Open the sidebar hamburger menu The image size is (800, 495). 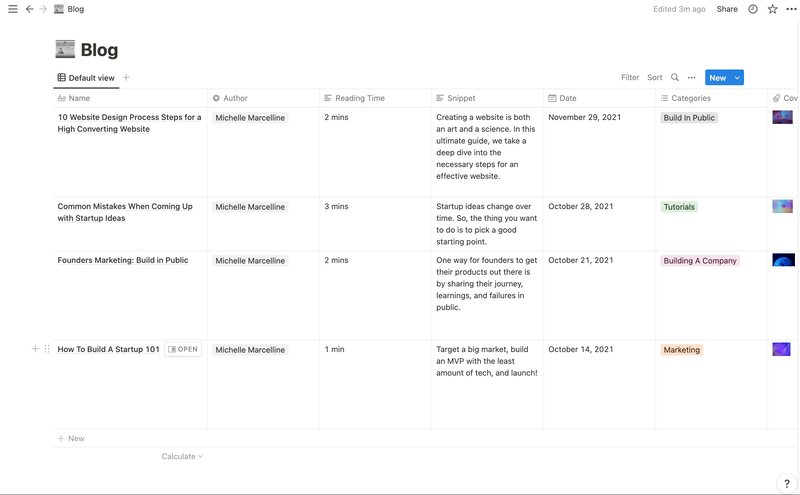click(x=13, y=9)
